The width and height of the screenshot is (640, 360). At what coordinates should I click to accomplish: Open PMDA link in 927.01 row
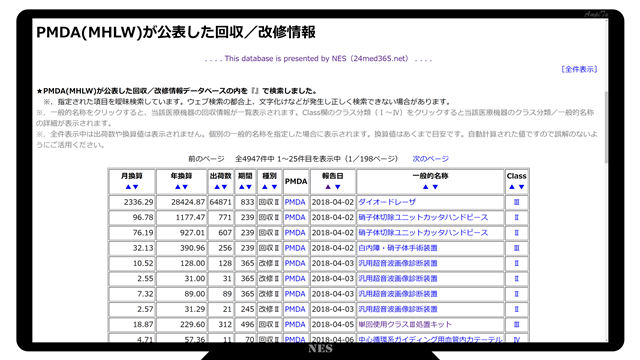coord(295,233)
